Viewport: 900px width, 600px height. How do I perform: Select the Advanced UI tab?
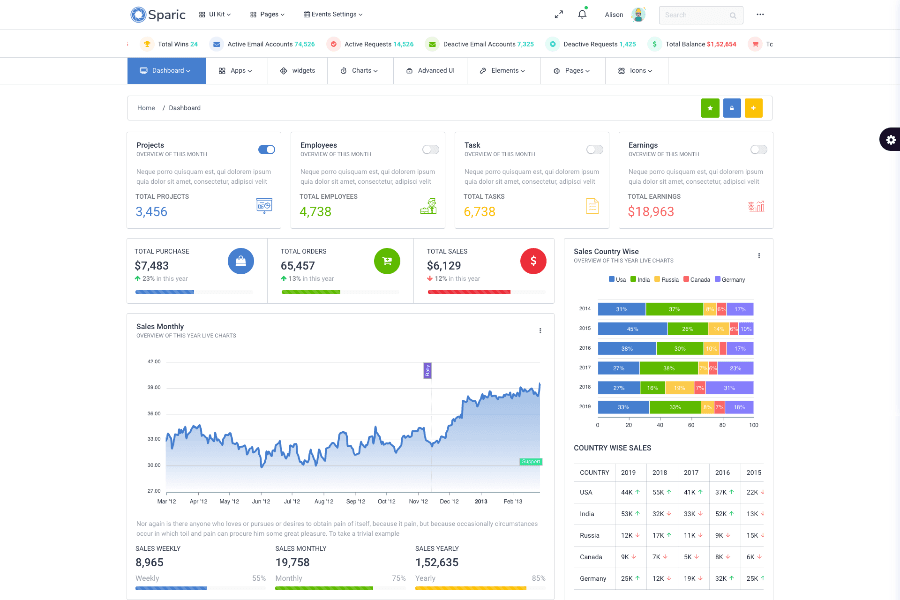point(428,70)
